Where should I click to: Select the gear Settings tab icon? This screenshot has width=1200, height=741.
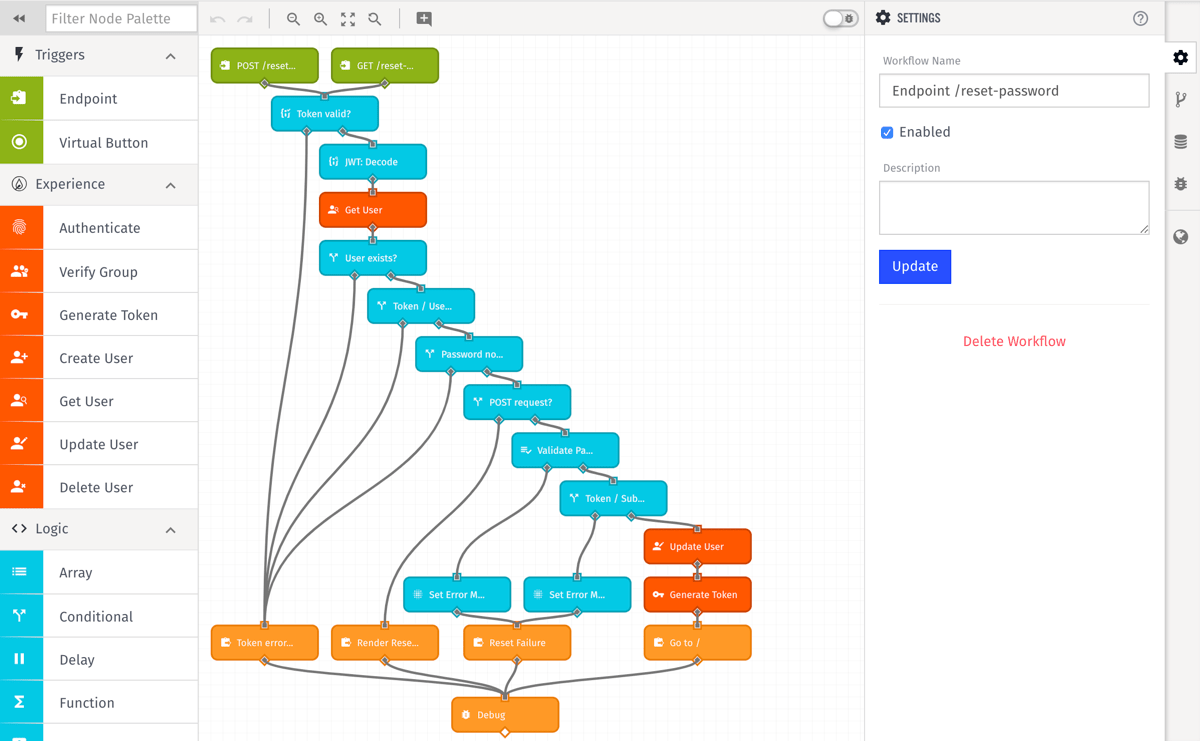point(1181,58)
